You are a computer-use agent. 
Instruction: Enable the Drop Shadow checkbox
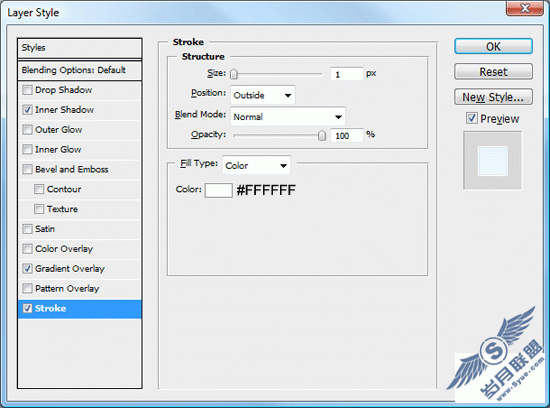tap(27, 90)
